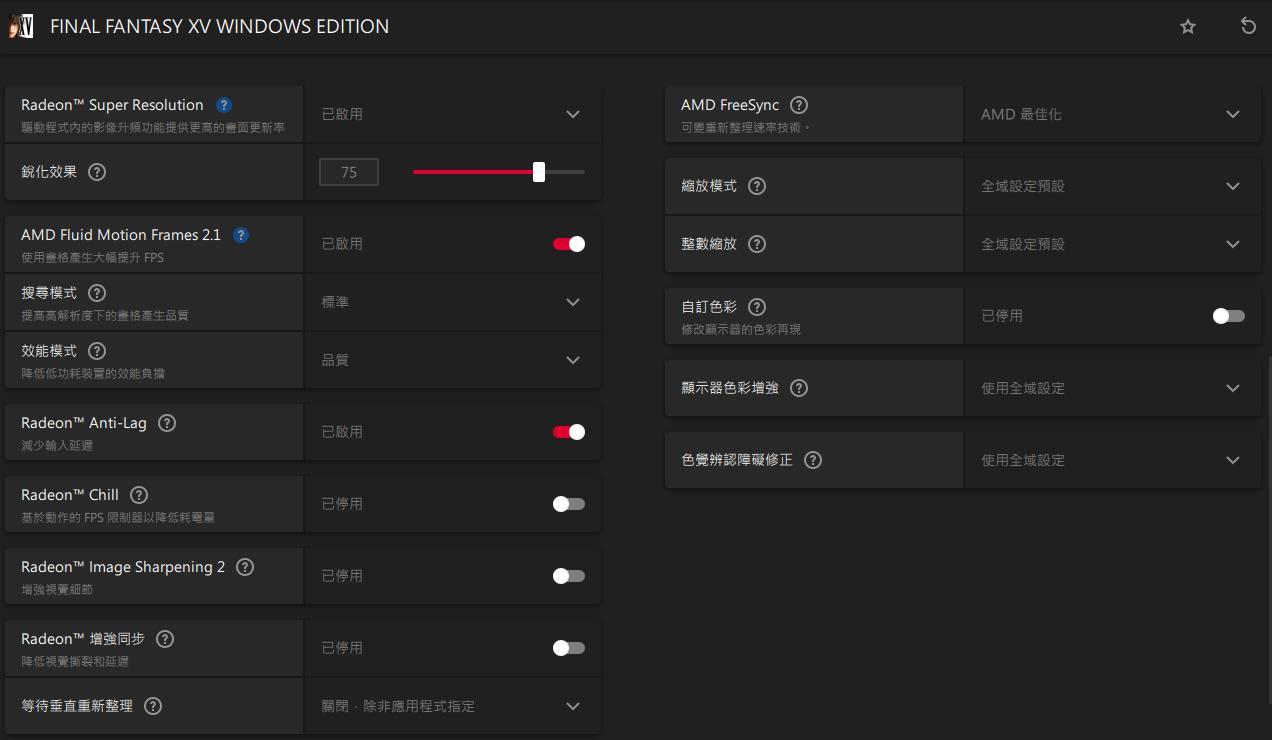
Task: Click the AMD Fluid Motion Frames 2.1 label
Action: (x=121, y=235)
